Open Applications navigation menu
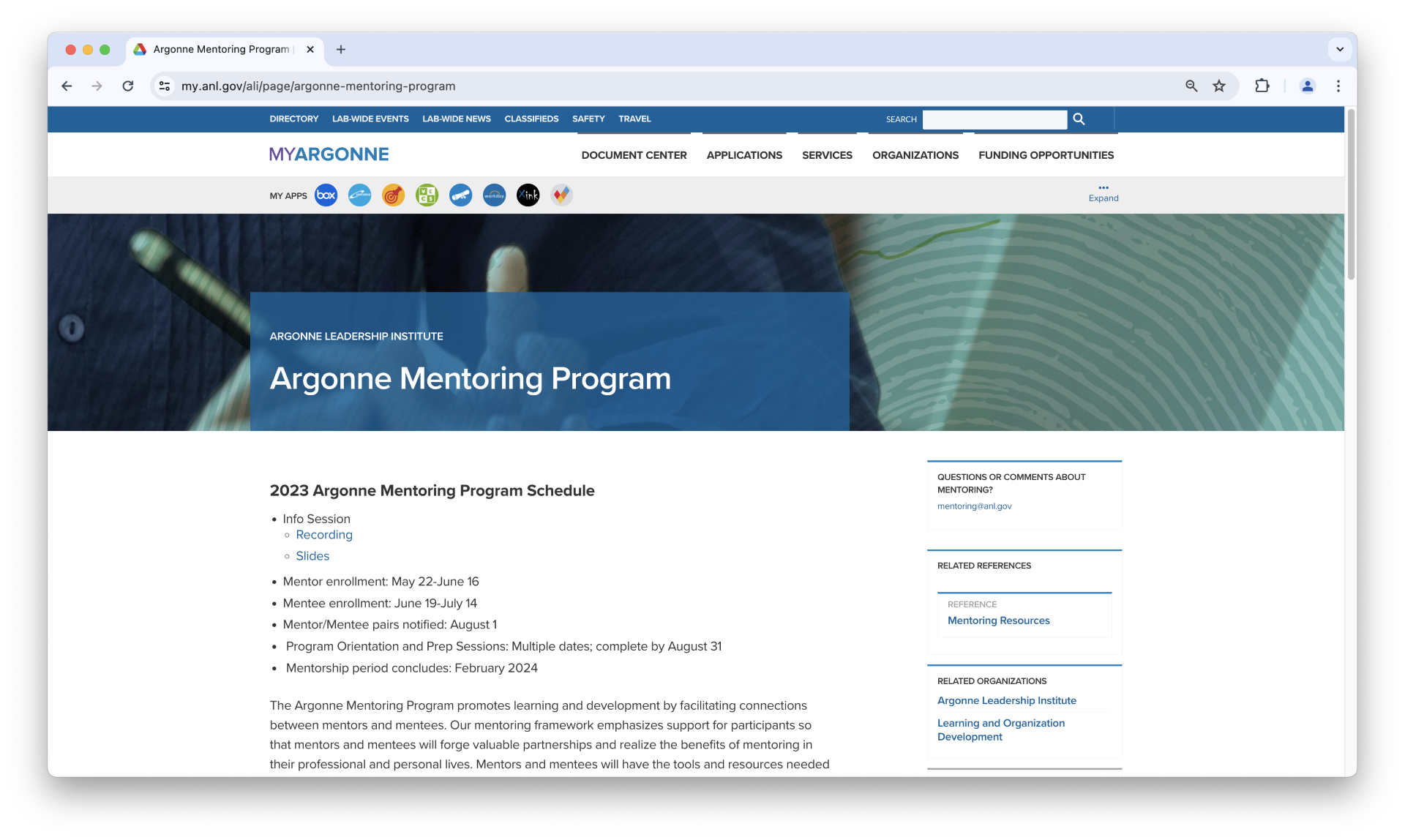 pyautogui.click(x=744, y=155)
